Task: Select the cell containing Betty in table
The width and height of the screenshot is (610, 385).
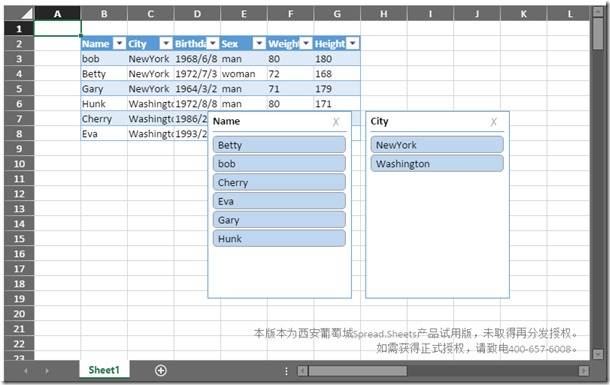Action: [x=104, y=74]
